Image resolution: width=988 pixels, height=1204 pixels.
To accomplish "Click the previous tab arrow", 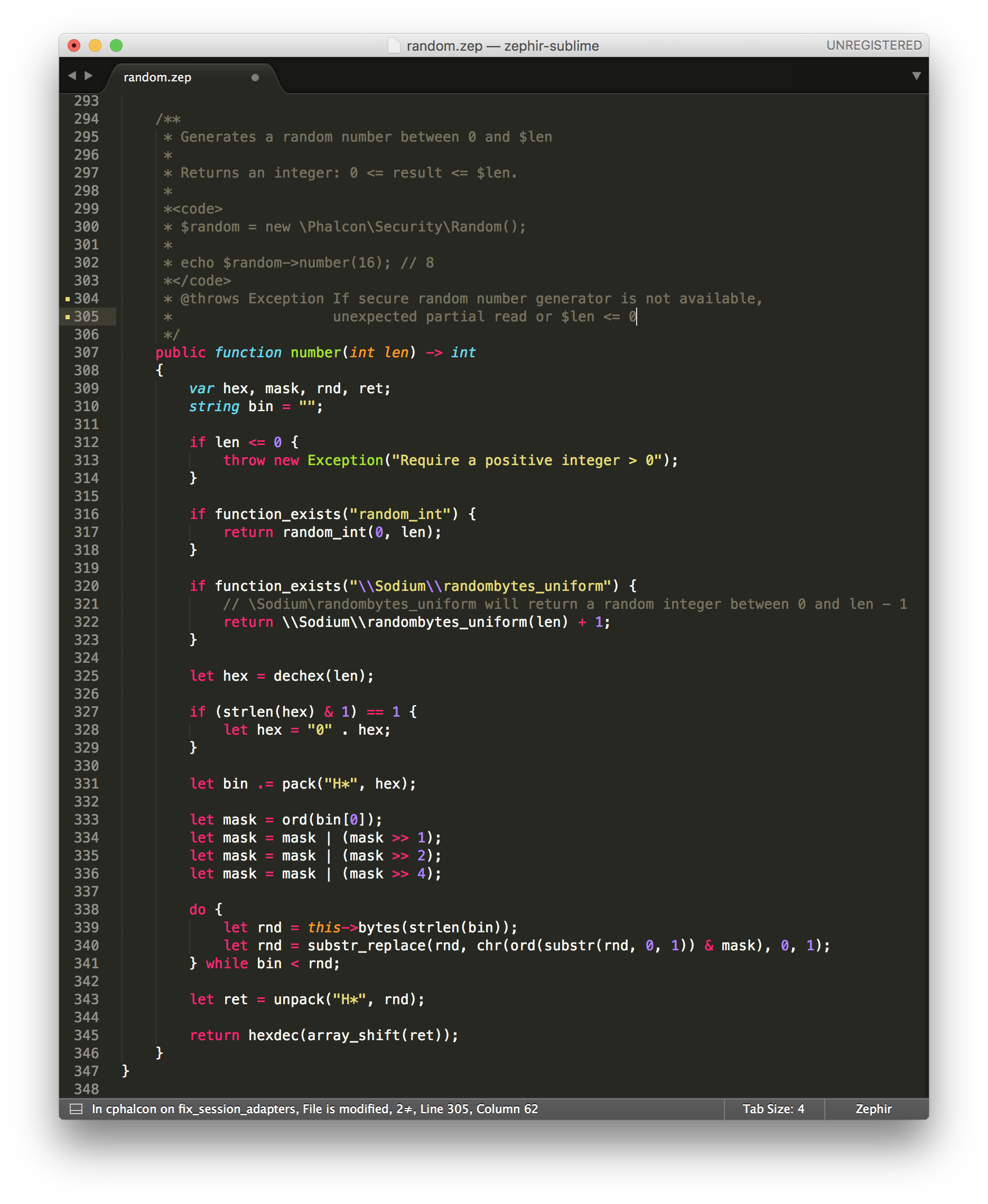I will pos(72,76).
